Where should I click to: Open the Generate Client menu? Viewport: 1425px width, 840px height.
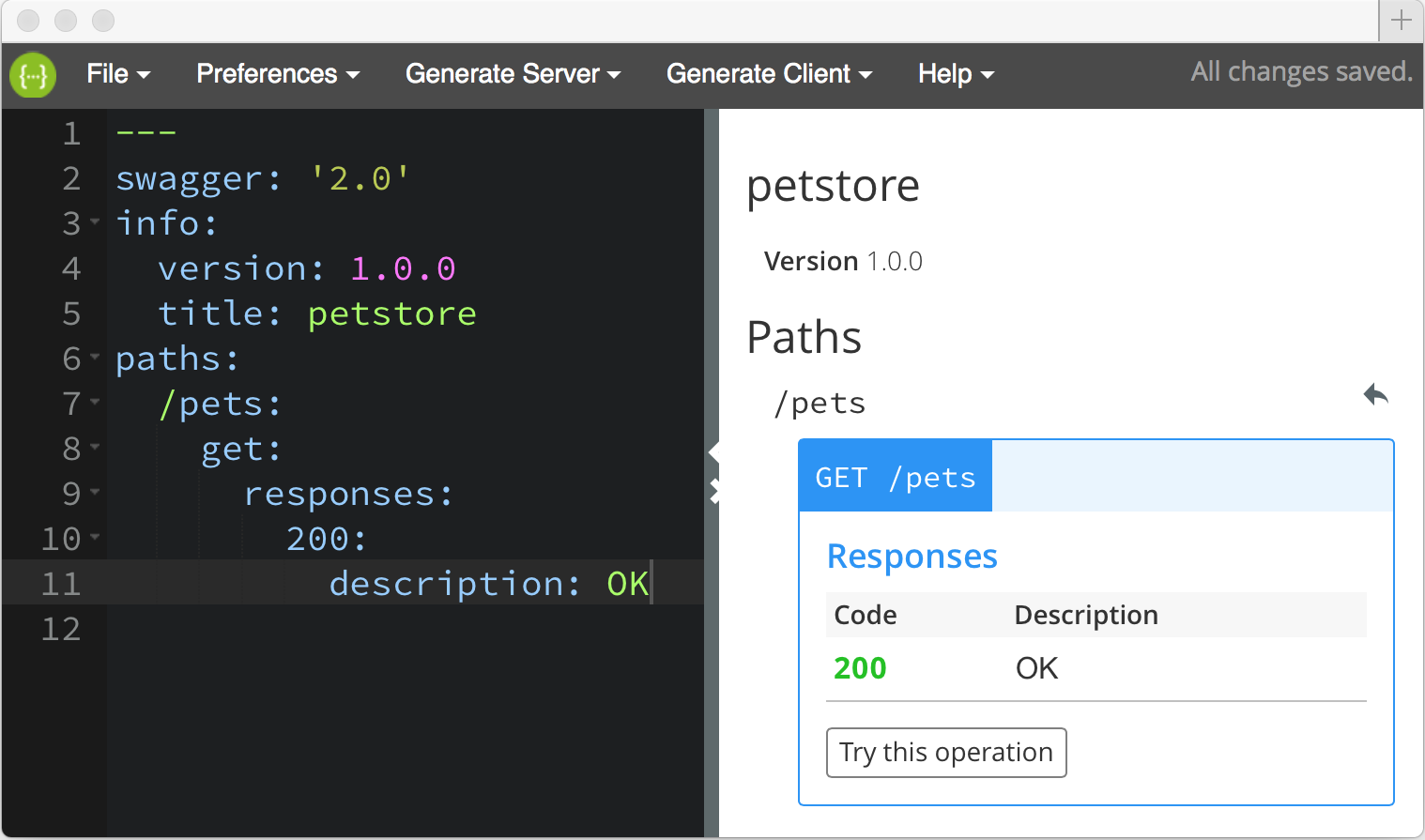(x=769, y=74)
